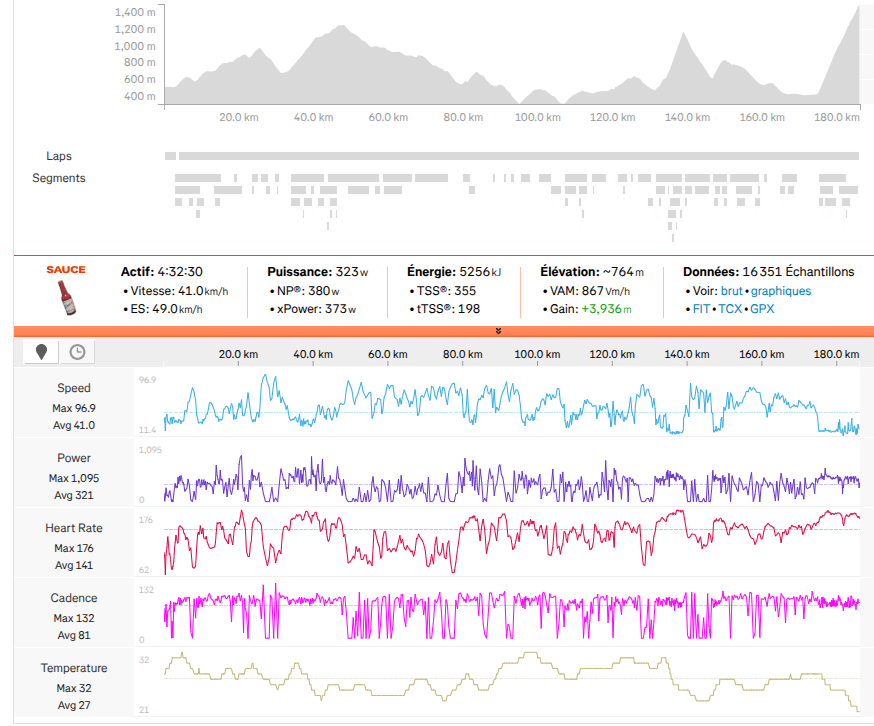
Task: Open the graphiques data view link
Action: 780,291
